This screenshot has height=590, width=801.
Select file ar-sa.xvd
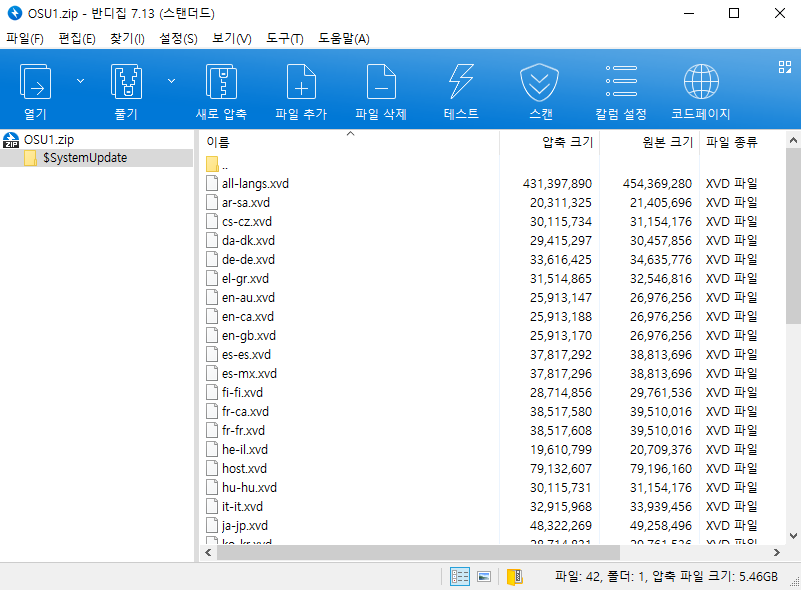(x=246, y=203)
